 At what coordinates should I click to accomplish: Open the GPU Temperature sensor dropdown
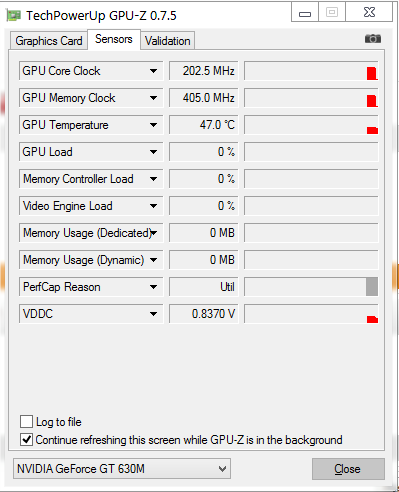[153, 125]
